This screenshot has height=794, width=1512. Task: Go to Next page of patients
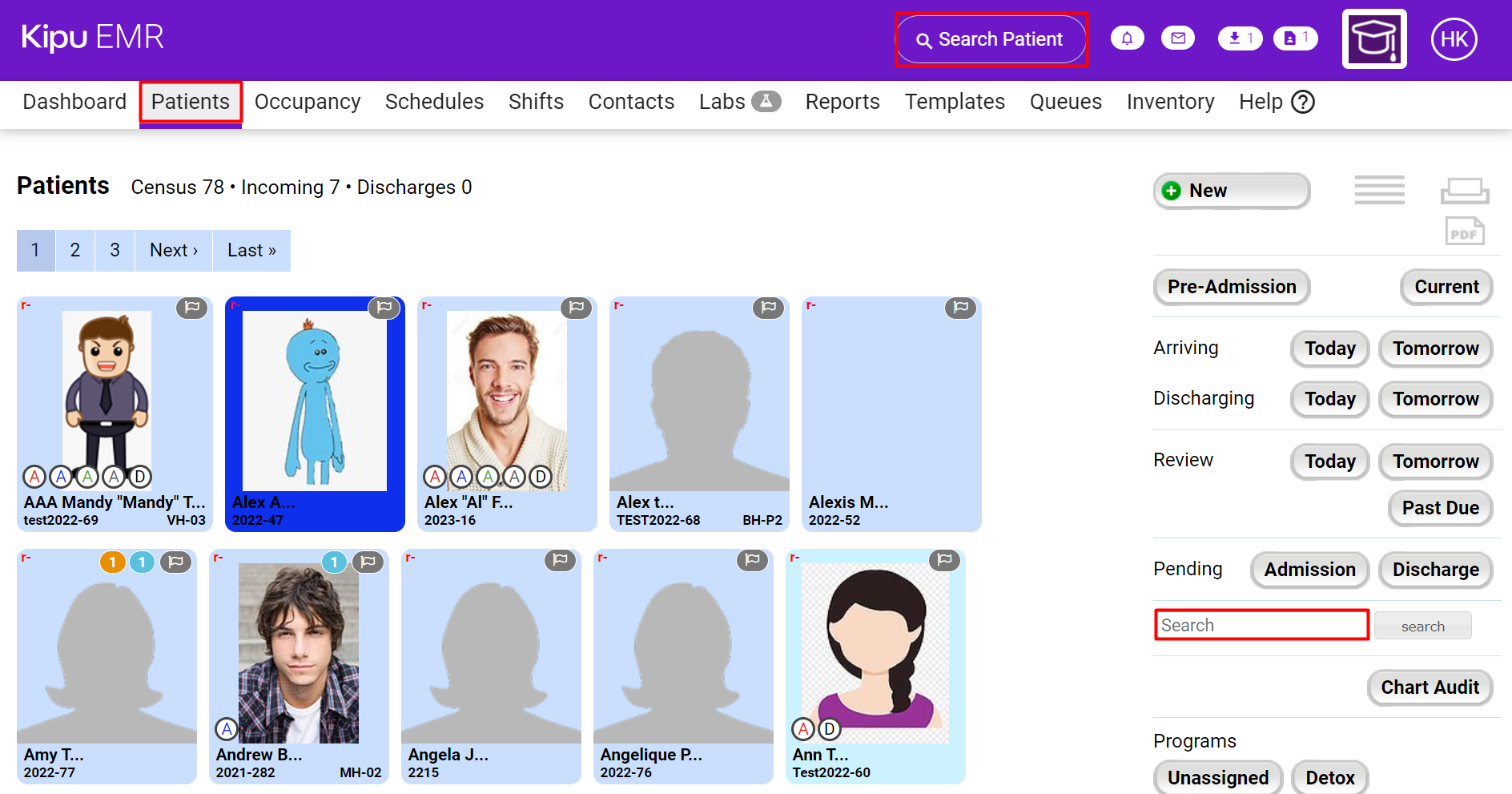coord(173,251)
